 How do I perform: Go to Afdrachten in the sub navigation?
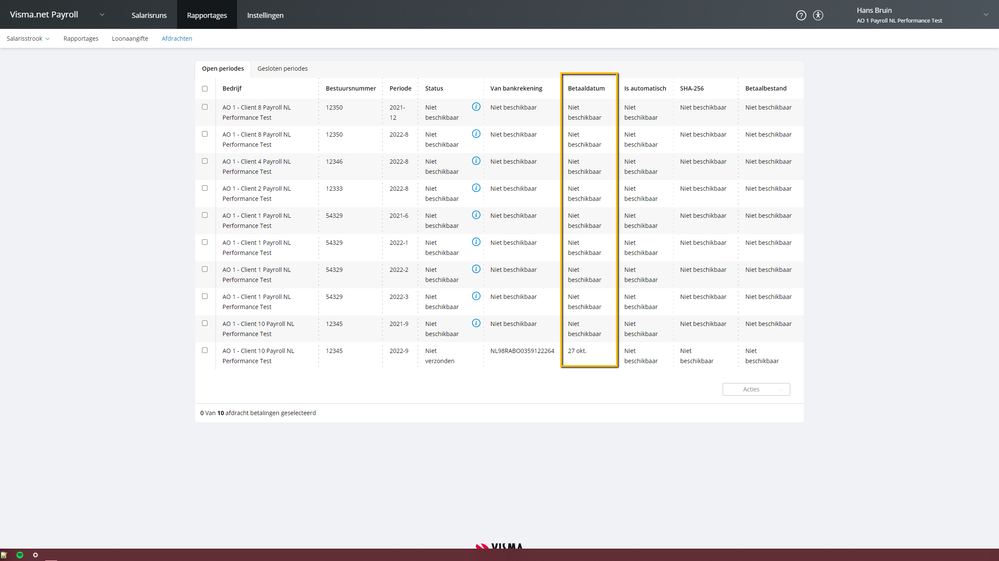176,38
